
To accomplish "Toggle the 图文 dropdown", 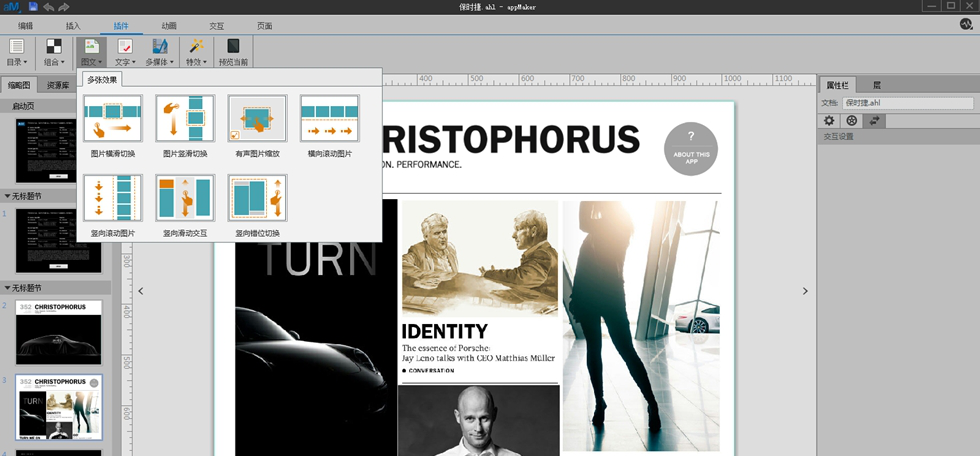I will point(92,52).
